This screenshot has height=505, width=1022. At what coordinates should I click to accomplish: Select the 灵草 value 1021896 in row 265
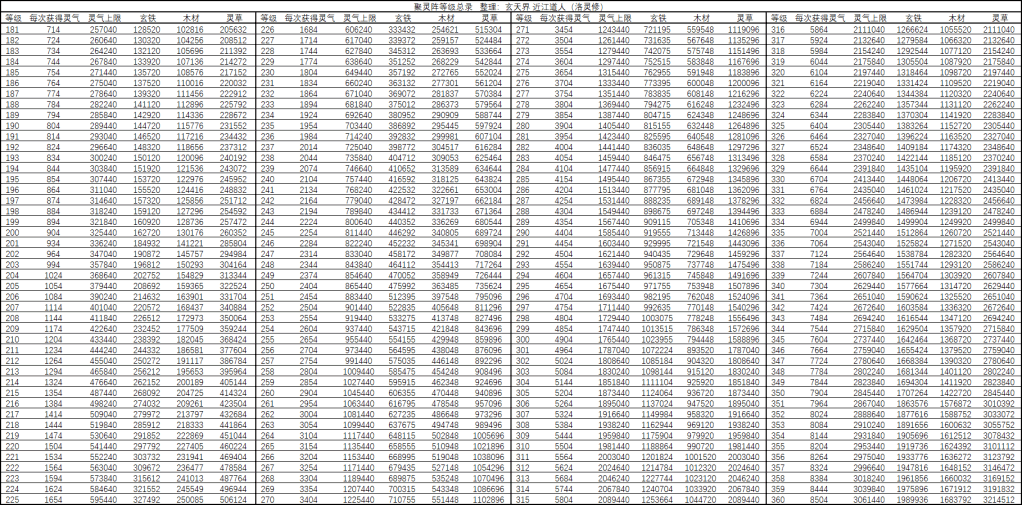tap(489, 445)
